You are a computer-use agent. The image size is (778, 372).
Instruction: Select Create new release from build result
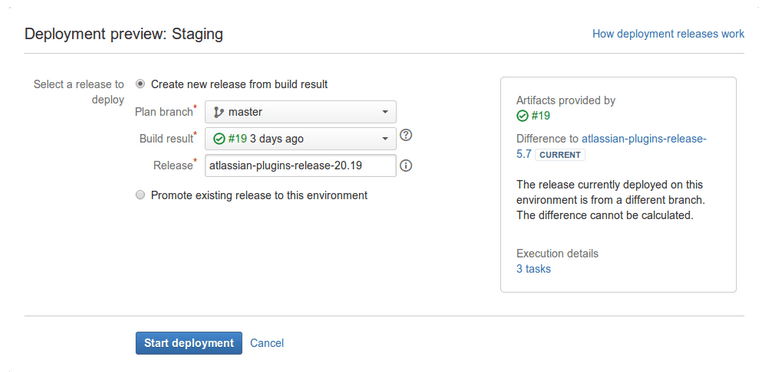point(140,84)
